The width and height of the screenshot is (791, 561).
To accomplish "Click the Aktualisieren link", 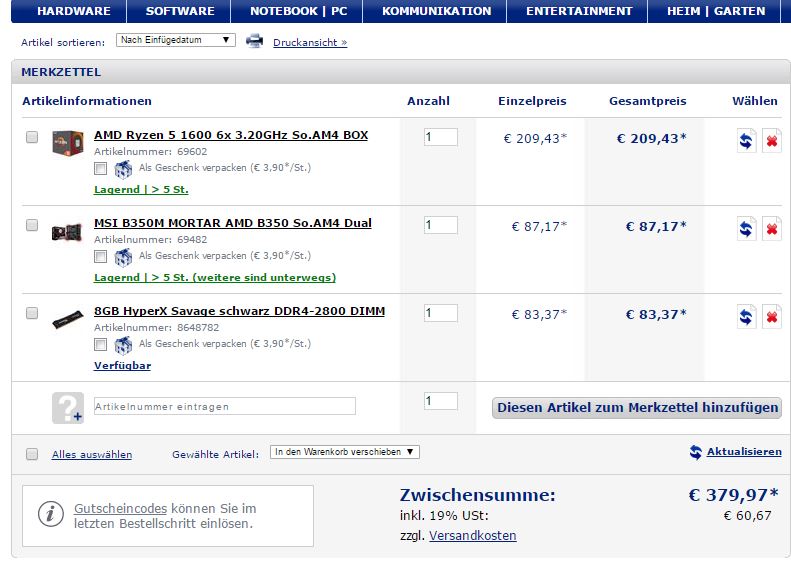I will pos(744,452).
